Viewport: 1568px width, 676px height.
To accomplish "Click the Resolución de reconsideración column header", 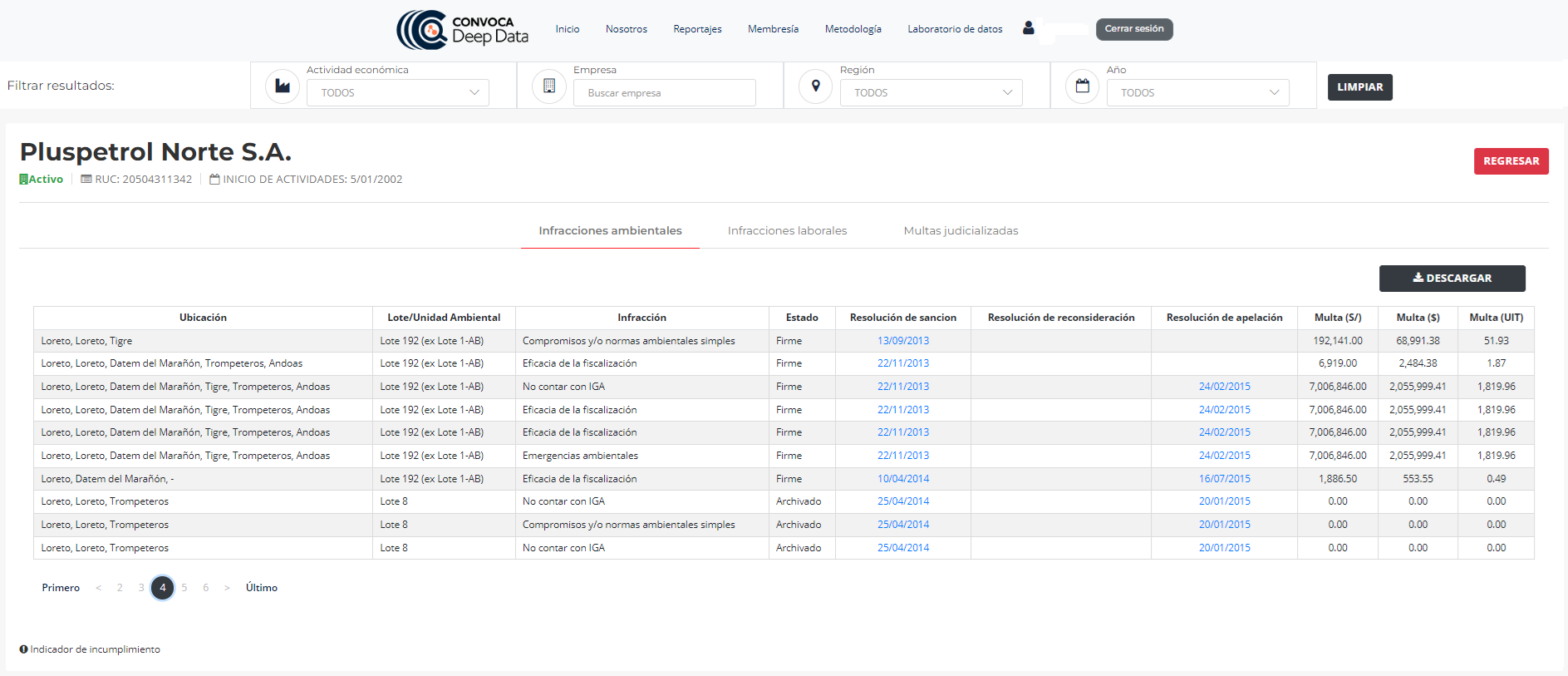I will (1061, 318).
